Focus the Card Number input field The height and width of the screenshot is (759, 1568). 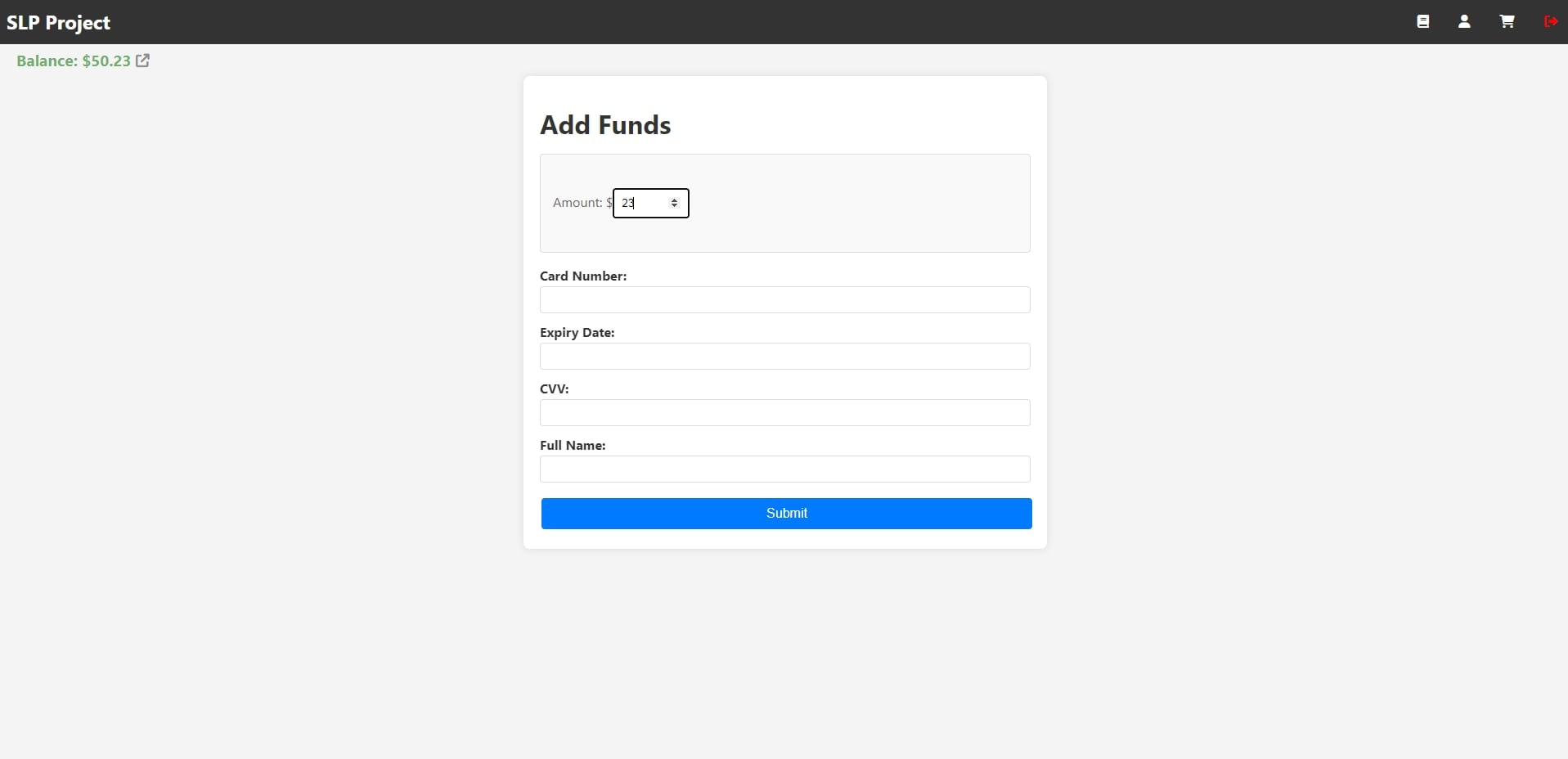tap(784, 300)
